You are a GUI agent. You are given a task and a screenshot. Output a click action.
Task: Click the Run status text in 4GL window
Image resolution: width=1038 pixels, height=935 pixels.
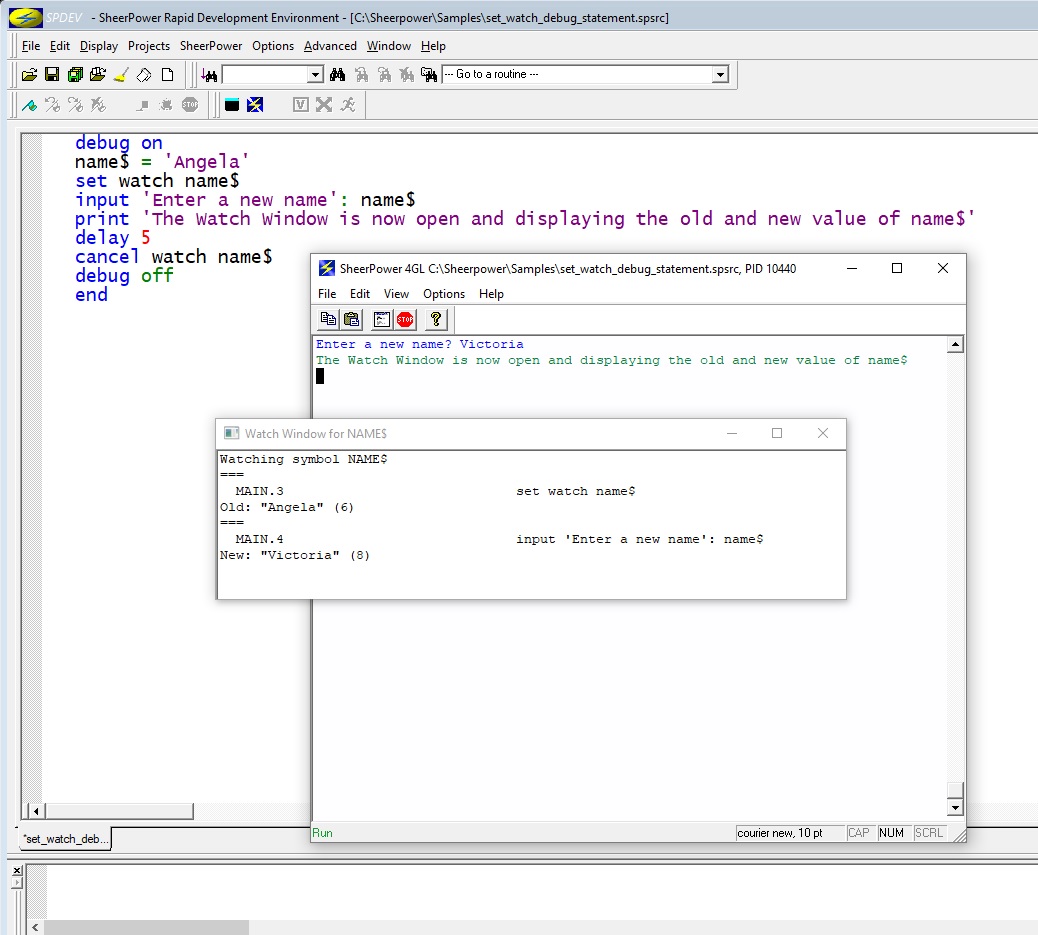pyautogui.click(x=322, y=833)
